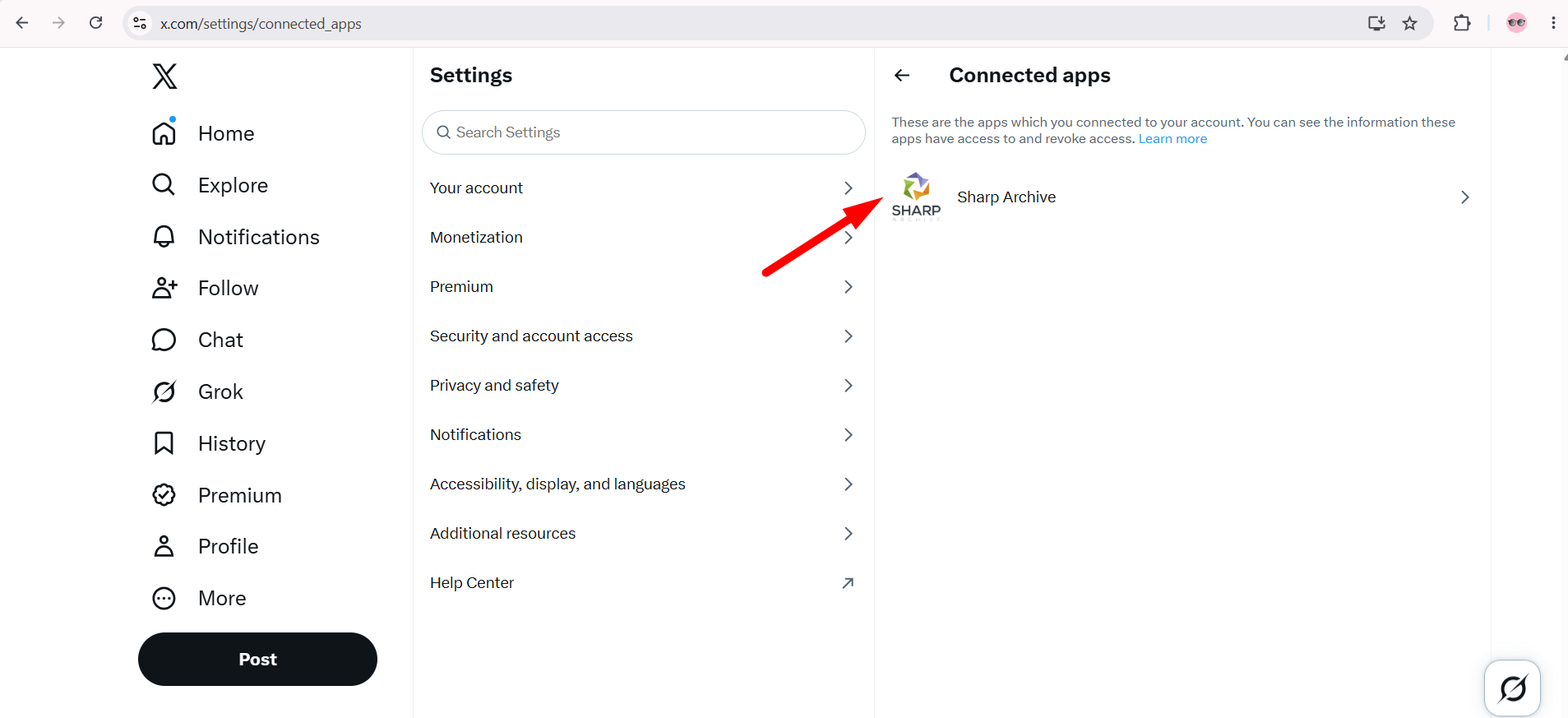Click the browser forward arrow
The image size is (1568, 718).
tap(58, 23)
